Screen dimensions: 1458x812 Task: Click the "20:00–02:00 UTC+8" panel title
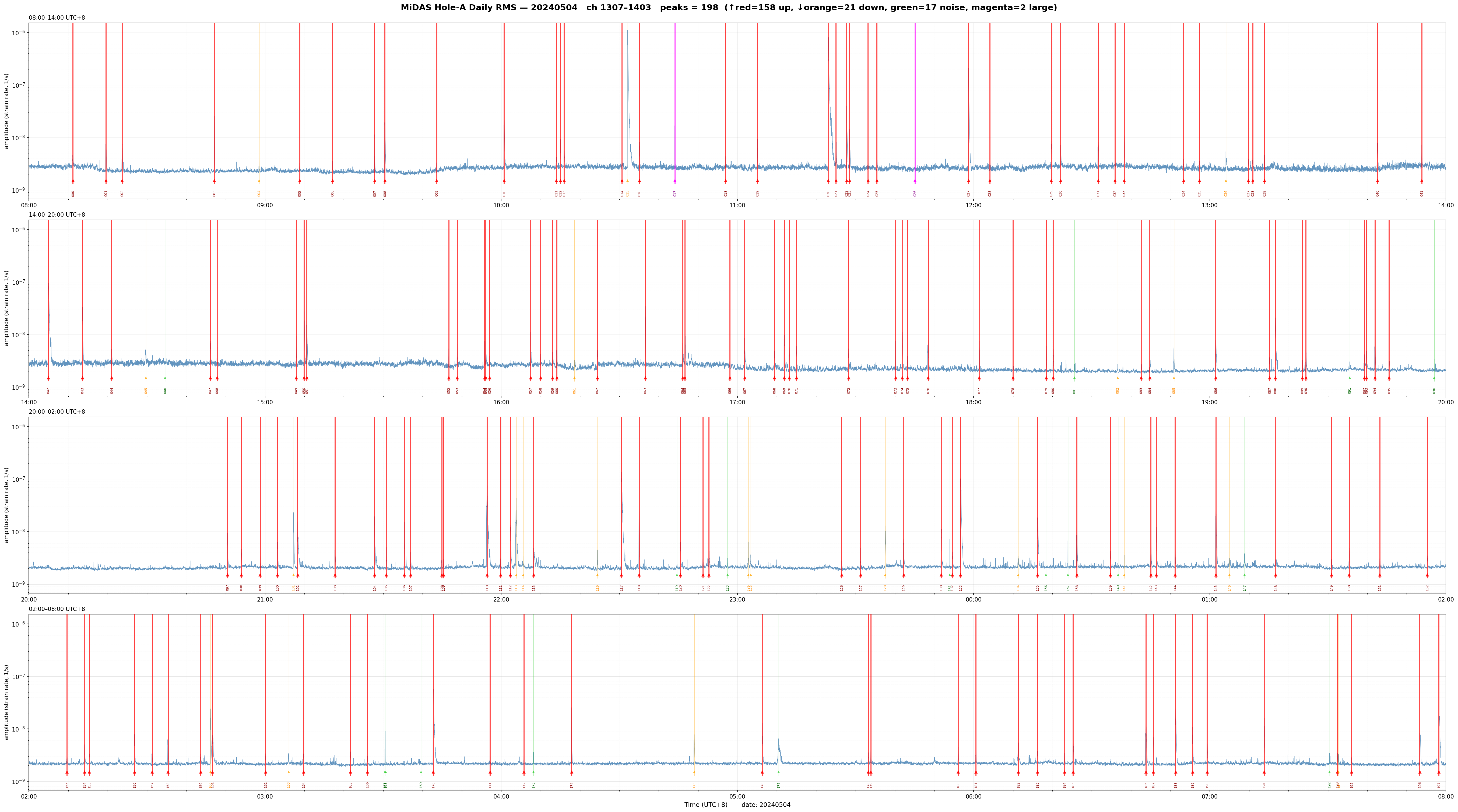(57, 412)
